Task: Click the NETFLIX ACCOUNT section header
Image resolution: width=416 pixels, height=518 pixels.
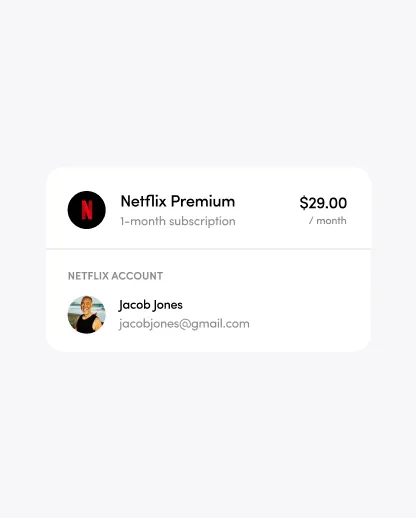Action: click(x=115, y=276)
